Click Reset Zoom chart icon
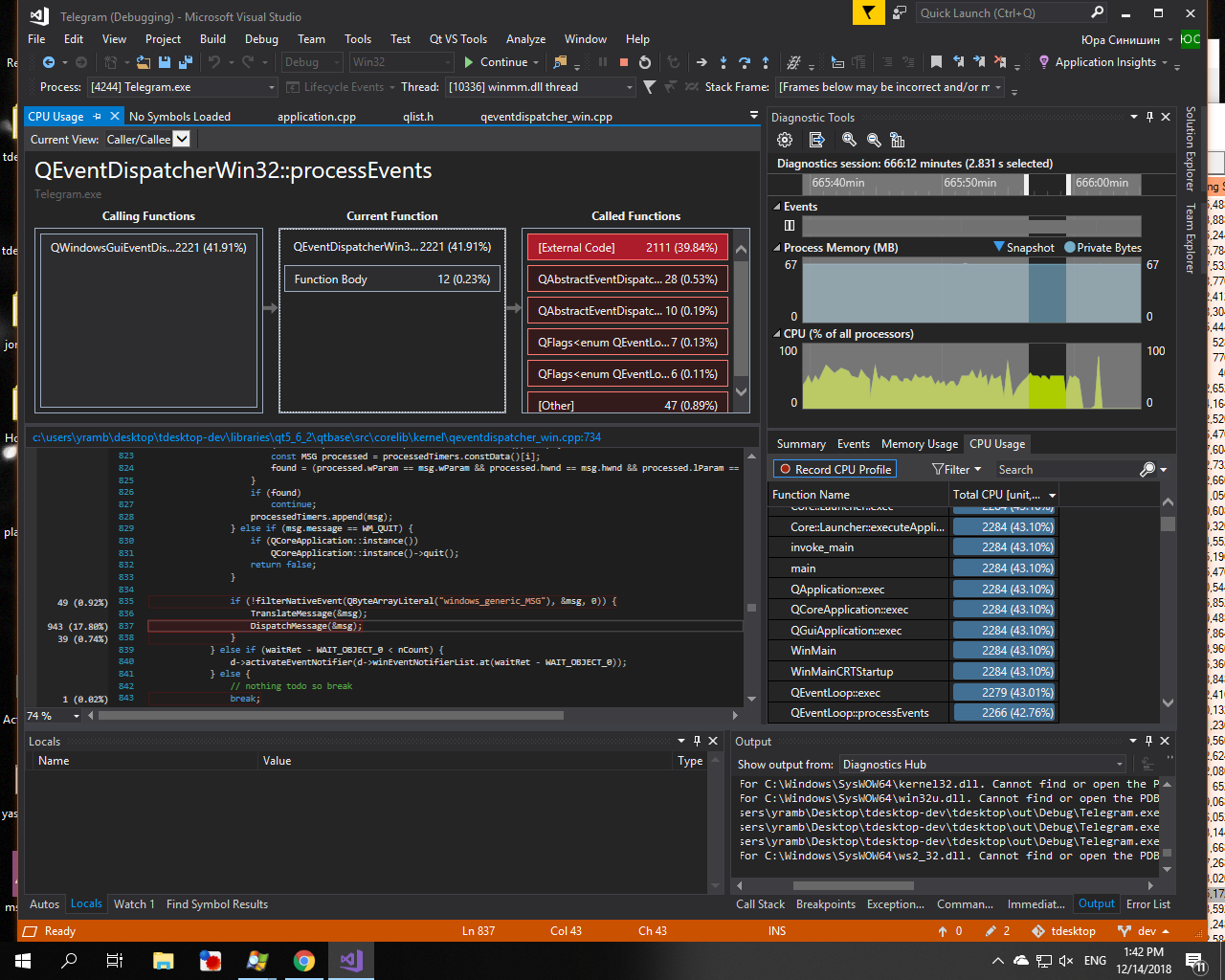The width and height of the screenshot is (1225, 980). (x=897, y=140)
